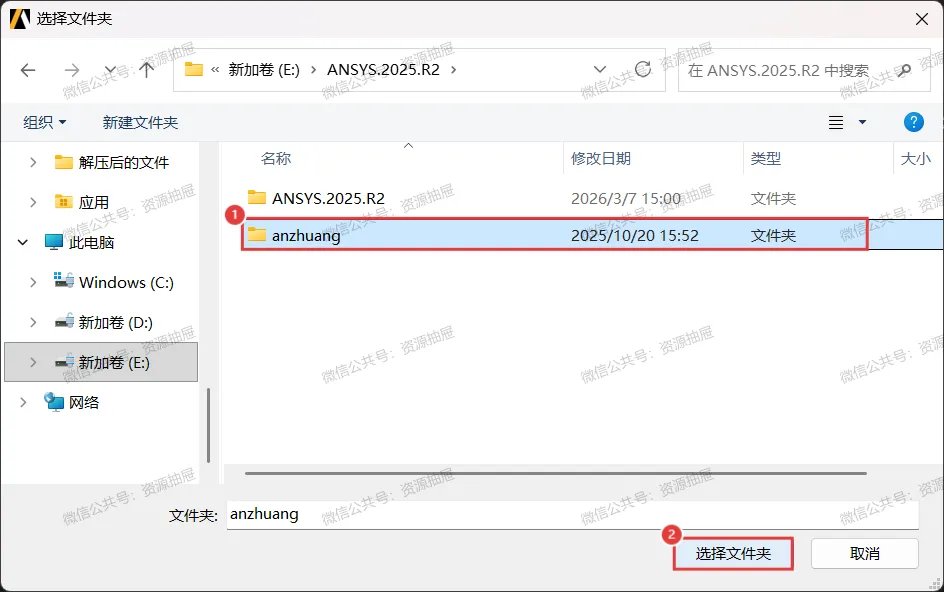Select 解压后的文件 in navigation pane
The width and height of the screenshot is (944, 592).
(123, 162)
